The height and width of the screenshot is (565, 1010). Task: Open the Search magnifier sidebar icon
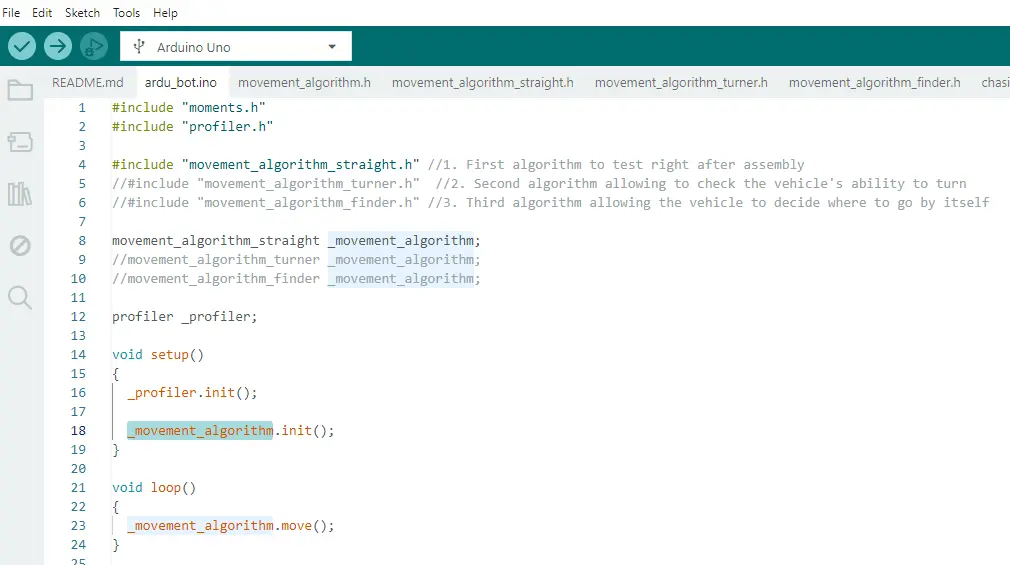20,298
